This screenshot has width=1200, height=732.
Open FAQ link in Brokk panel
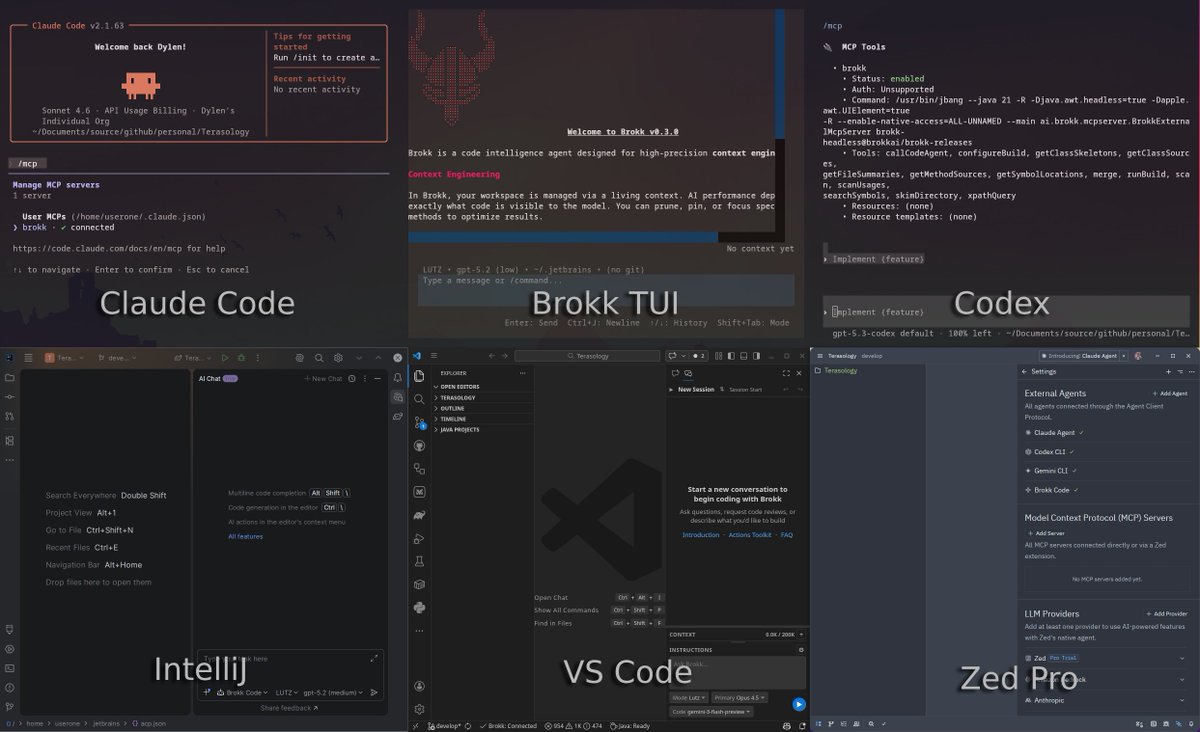tap(787, 535)
